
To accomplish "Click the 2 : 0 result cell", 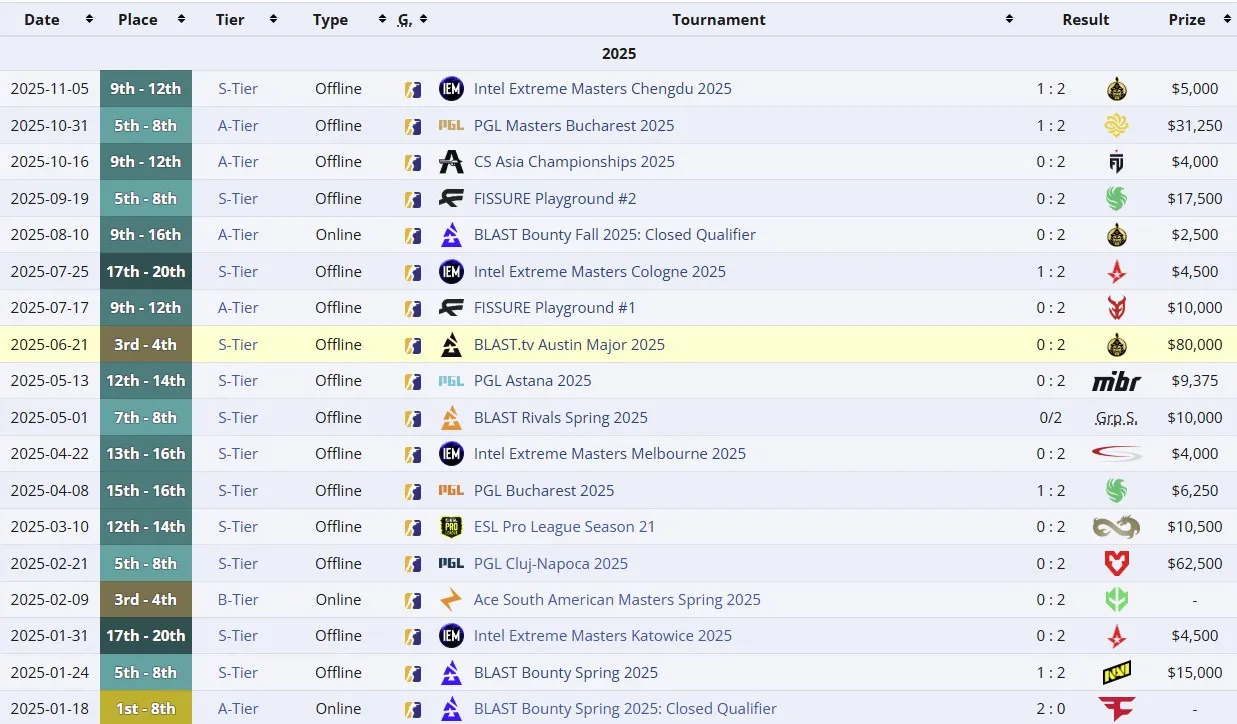I will click(1051, 709).
